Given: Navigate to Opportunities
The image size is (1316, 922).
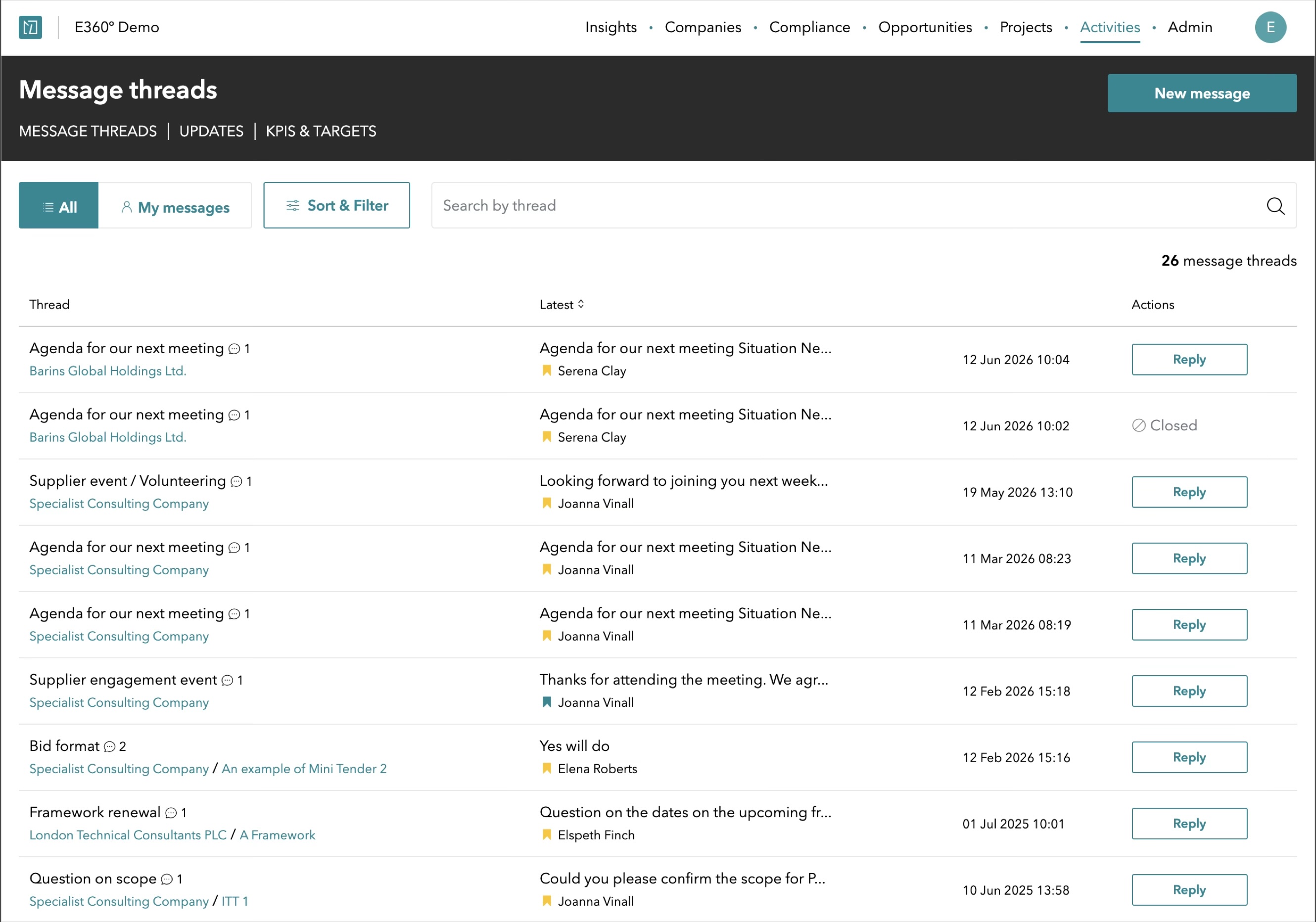Looking at the screenshot, I should [x=925, y=27].
